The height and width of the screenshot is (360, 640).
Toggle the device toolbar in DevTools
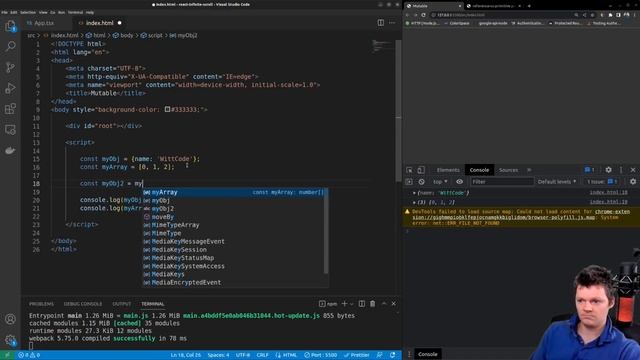pos(421,170)
